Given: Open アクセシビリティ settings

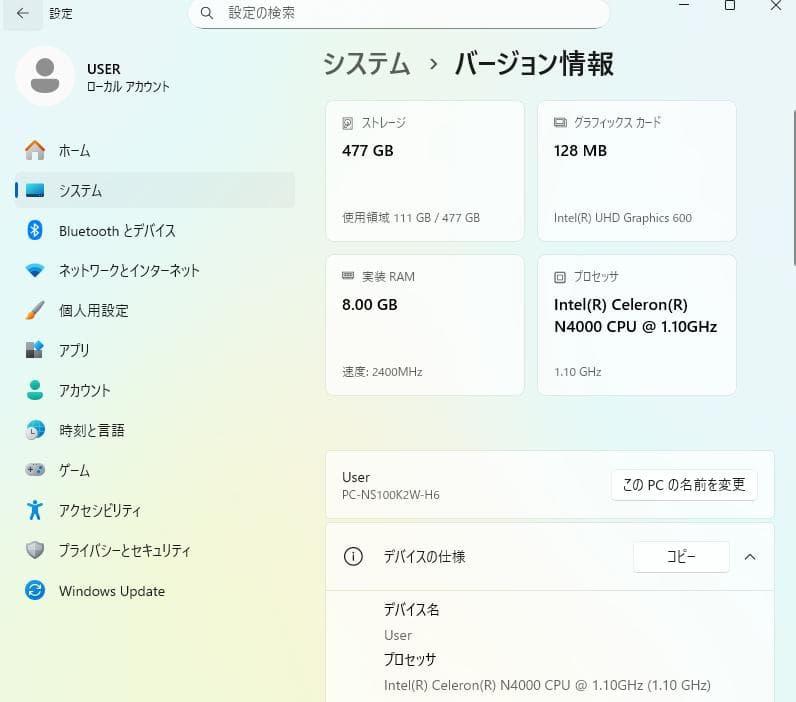Looking at the screenshot, I should tap(155, 510).
